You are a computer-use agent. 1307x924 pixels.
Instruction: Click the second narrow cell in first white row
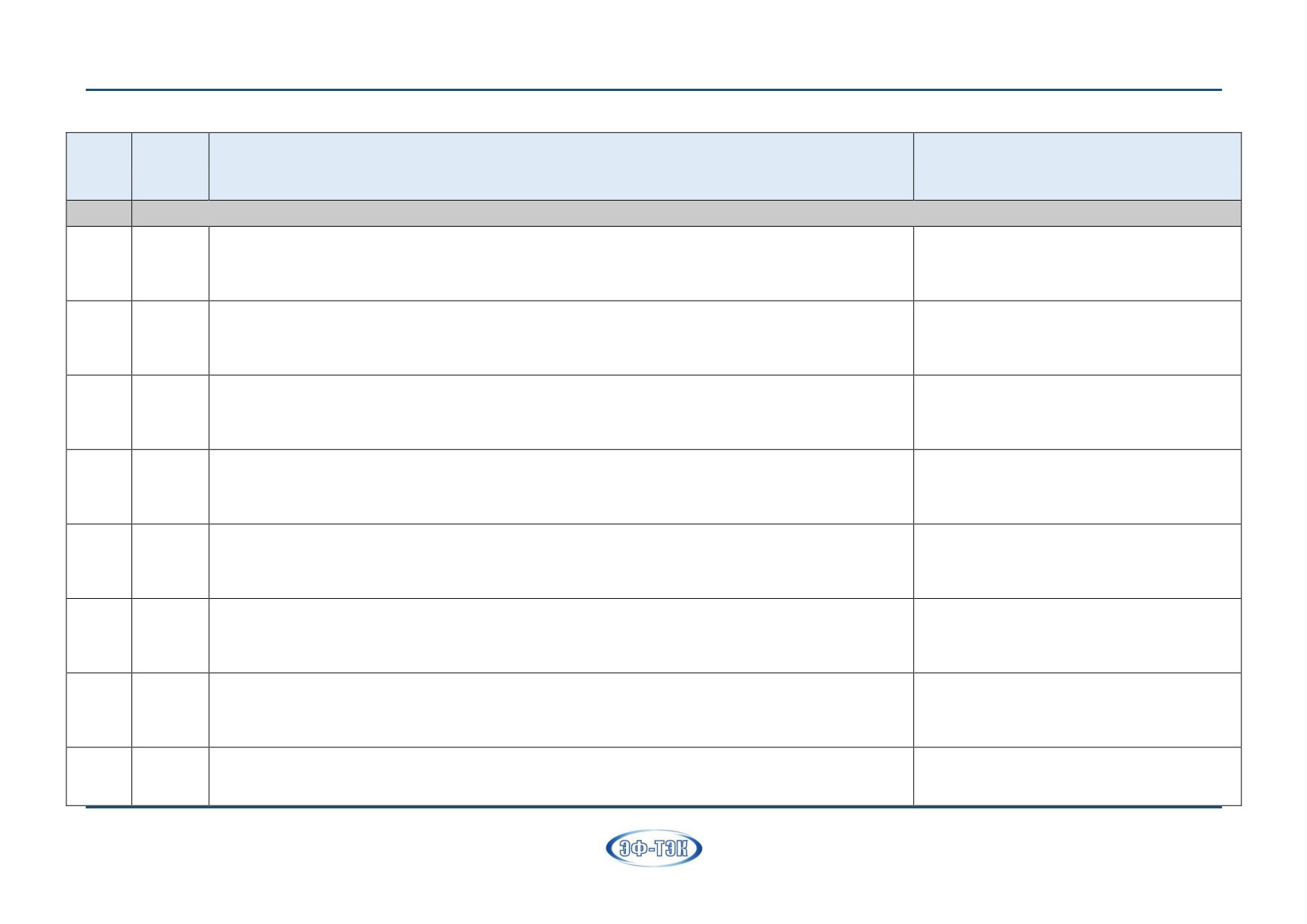(x=170, y=263)
